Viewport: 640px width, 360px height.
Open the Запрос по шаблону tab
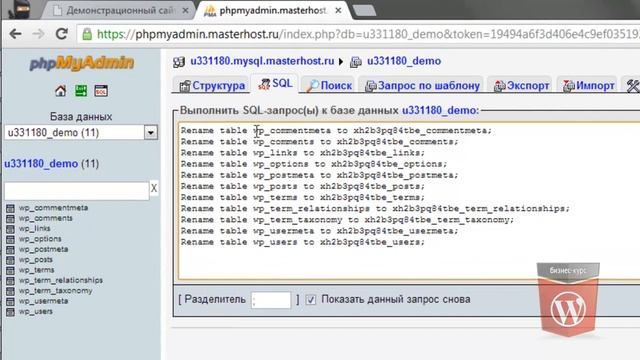tap(422, 85)
